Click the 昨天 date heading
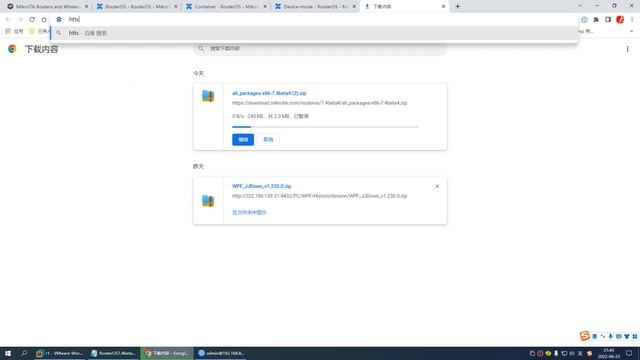 pyautogui.click(x=198, y=167)
